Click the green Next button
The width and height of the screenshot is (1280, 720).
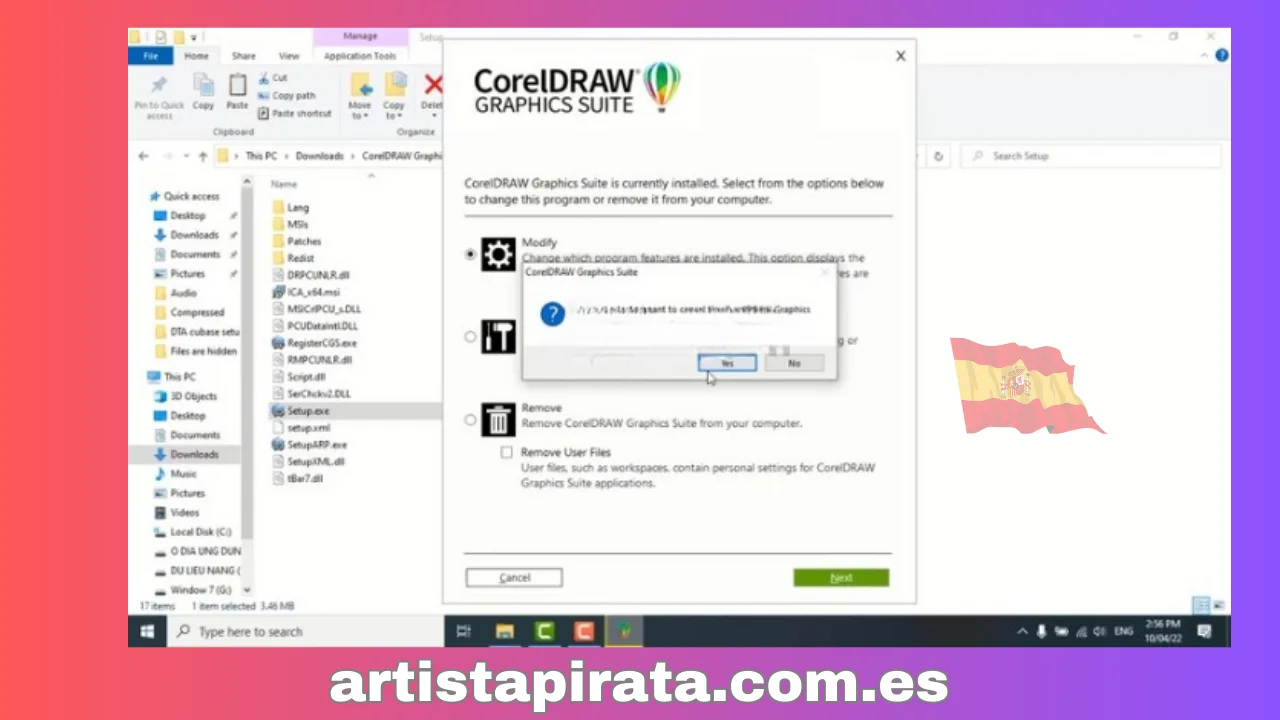[841, 578]
